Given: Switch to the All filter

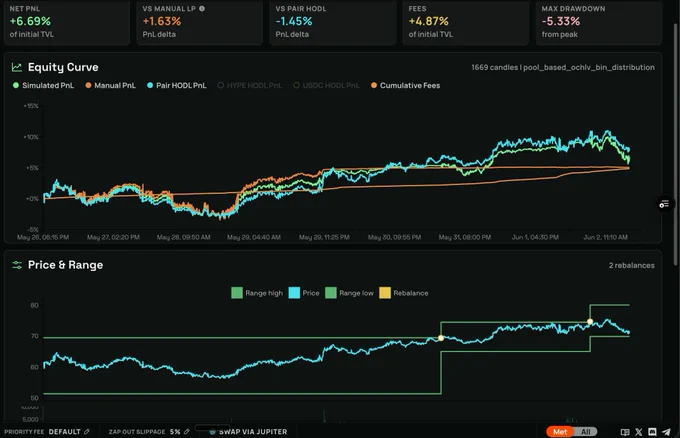Looking at the screenshot, I should click(x=586, y=432).
